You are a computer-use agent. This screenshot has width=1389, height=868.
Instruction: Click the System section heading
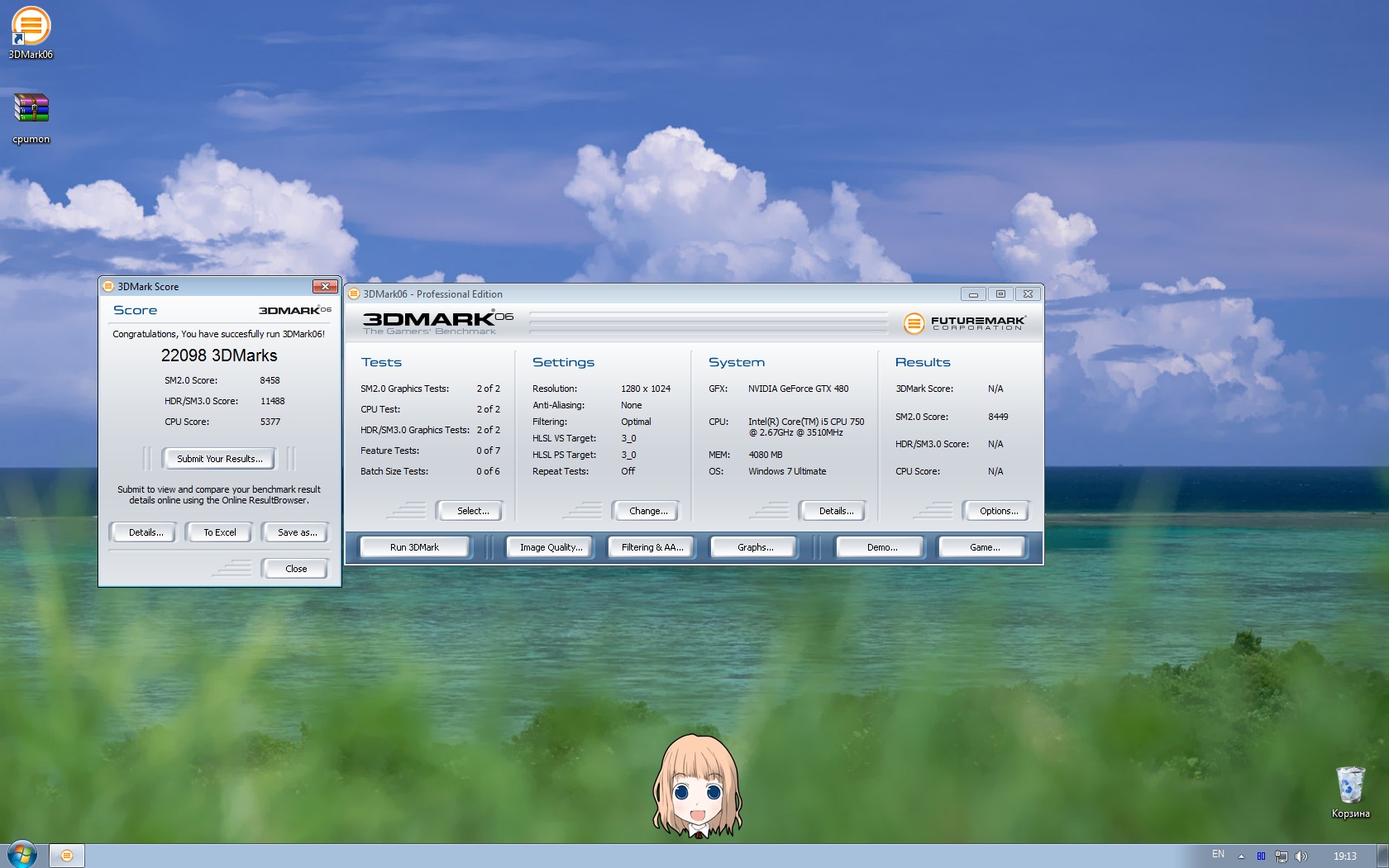[737, 362]
